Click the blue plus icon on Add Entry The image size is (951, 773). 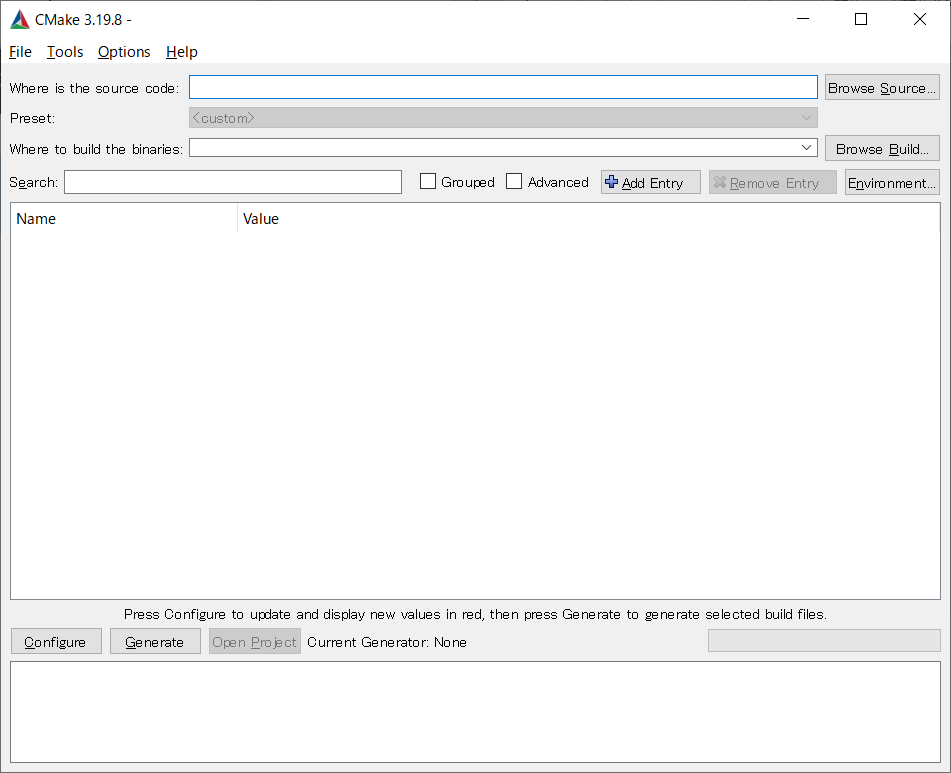click(x=611, y=182)
